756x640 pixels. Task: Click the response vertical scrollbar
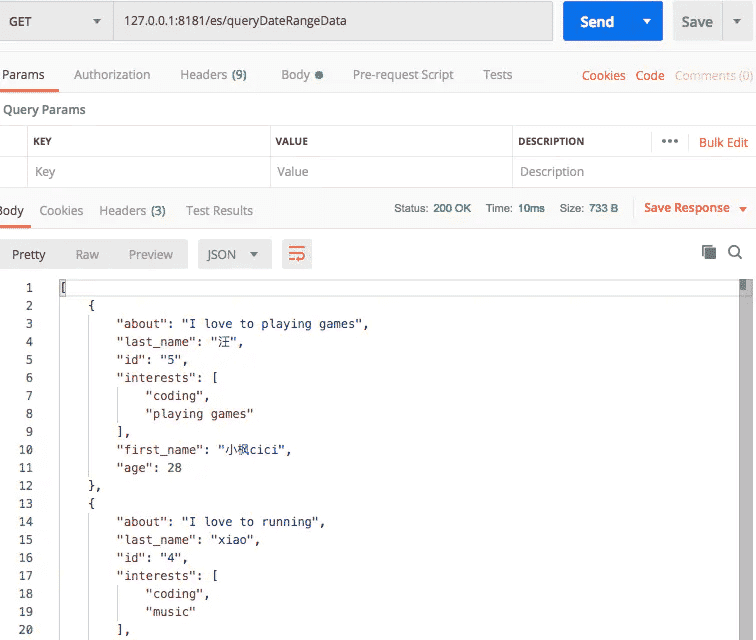(745, 458)
